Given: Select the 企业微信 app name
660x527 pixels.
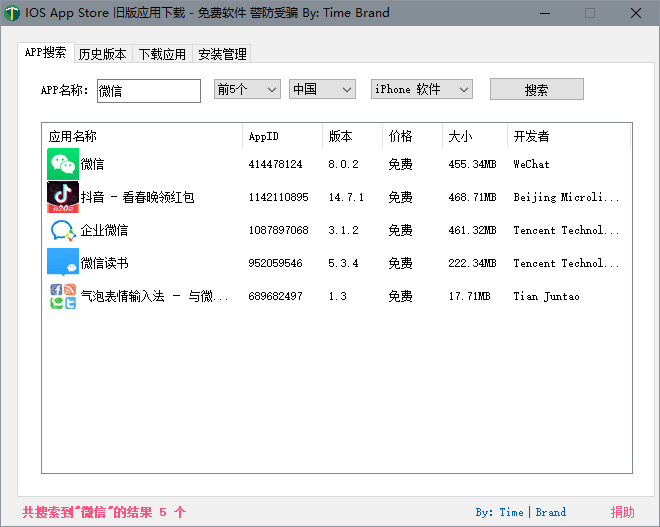Looking at the screenshot, I should click(104, 230).
